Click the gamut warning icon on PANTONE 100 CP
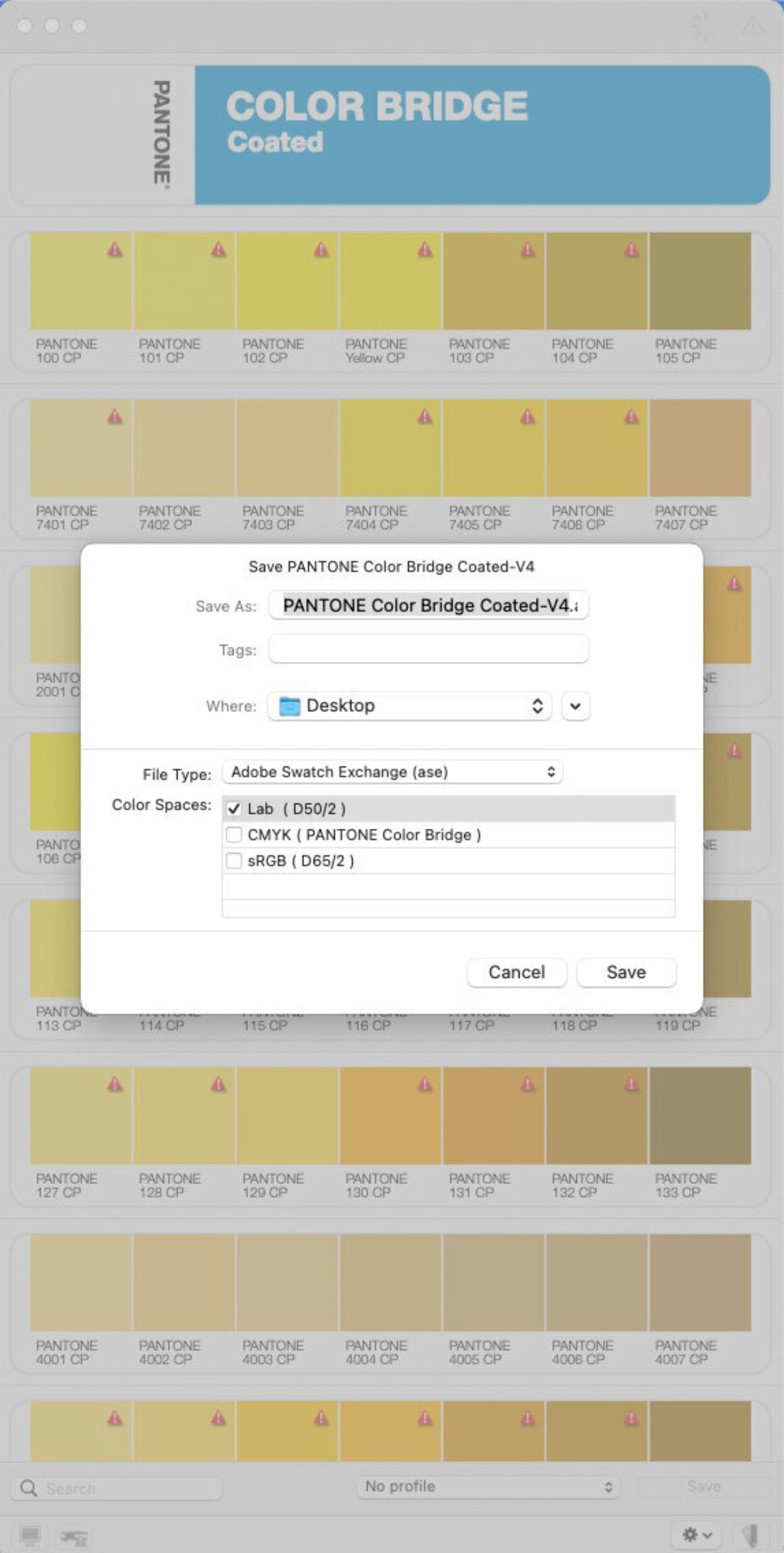This screenshot has height=1553, width=784. (x=115, y=250)
